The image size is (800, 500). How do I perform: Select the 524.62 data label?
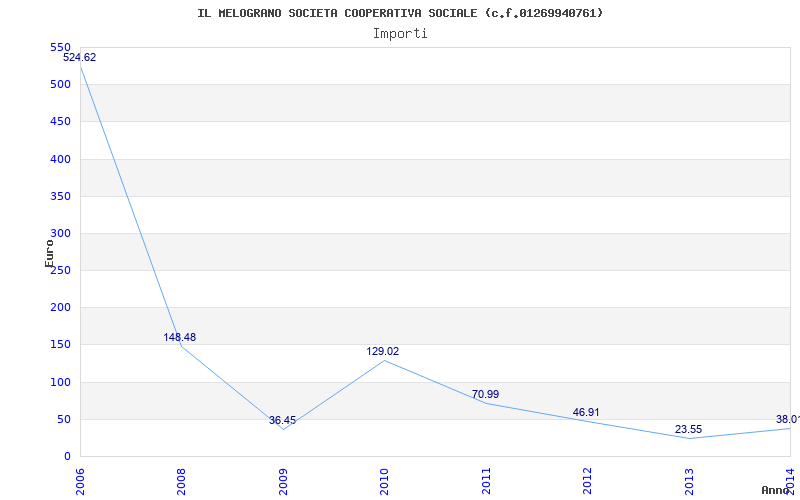click(80, 58)
